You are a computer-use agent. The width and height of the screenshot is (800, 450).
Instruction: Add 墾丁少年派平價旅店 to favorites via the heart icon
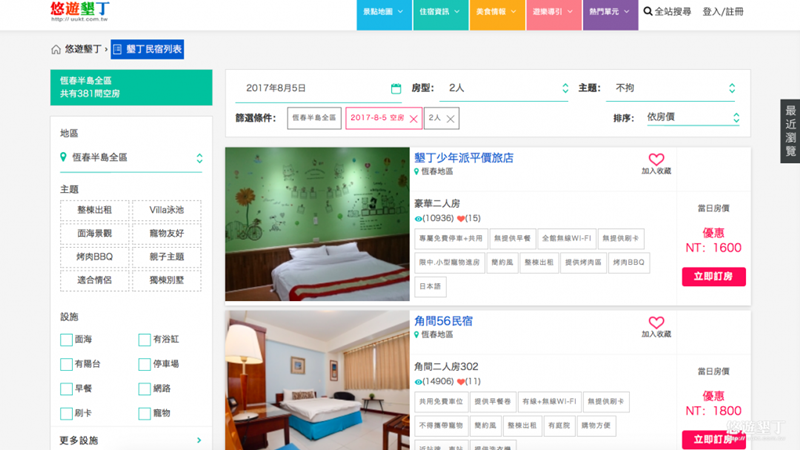tap(656, 160)
